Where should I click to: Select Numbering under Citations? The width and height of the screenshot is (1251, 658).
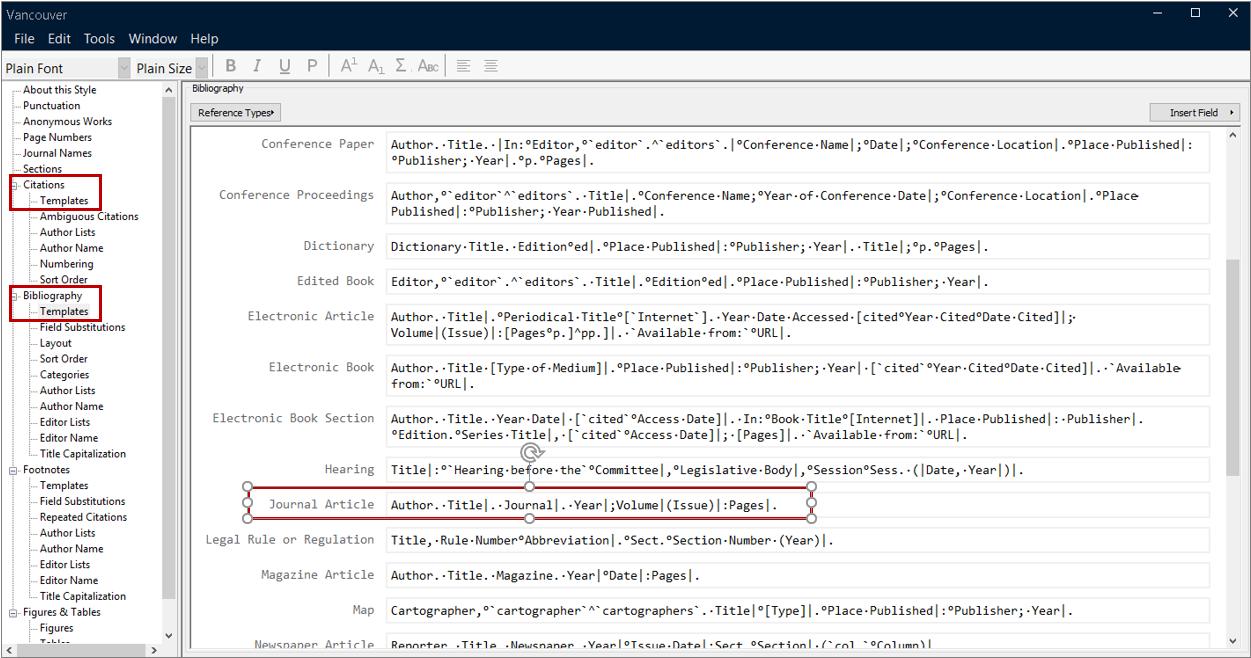(66, 264)
